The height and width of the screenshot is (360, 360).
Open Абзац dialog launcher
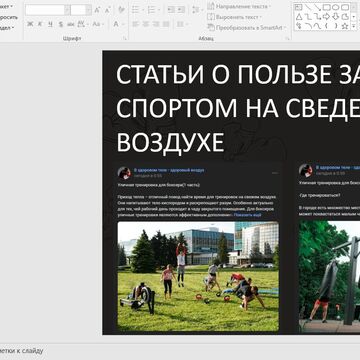[x=287, y=39]
